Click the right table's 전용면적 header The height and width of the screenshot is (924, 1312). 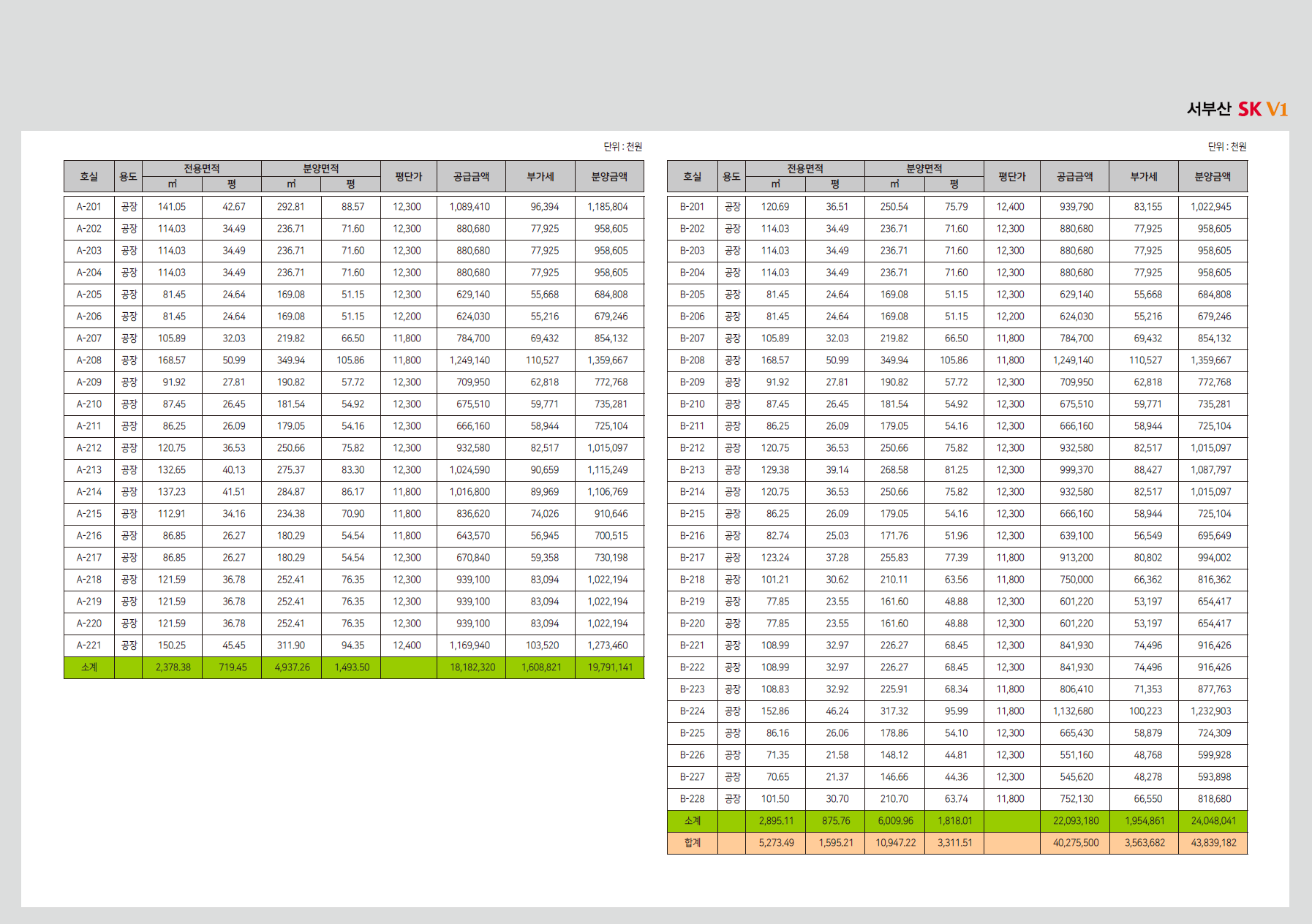pyautogui.click(x=805, y=169)
